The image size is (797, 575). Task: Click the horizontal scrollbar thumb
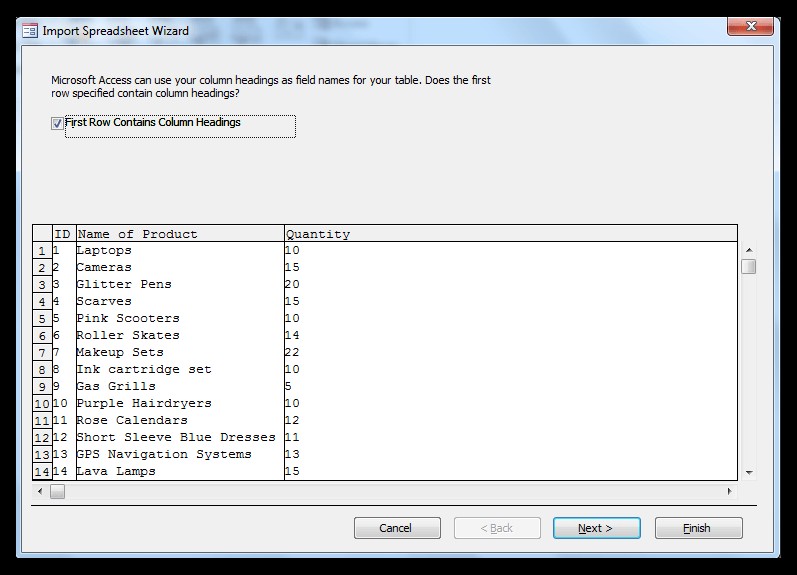pos(57,491)
